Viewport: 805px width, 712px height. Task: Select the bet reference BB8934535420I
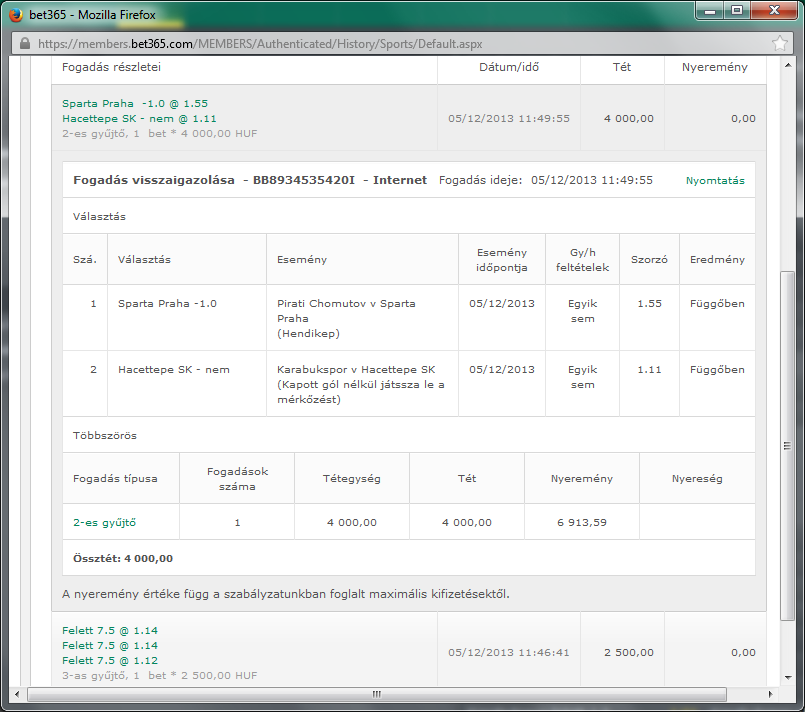pos(304,180)
